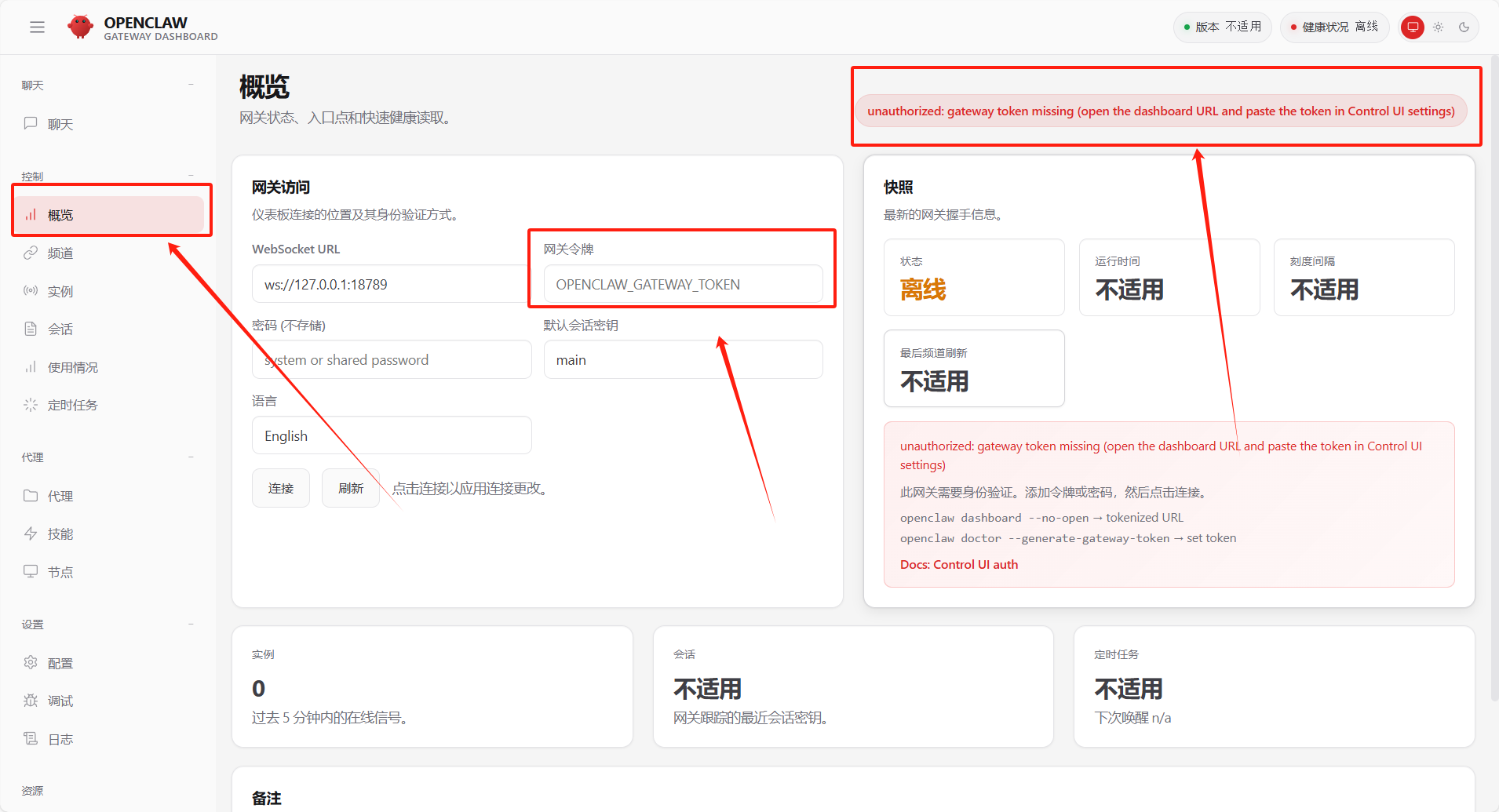Viewport: 1499px width, 812px height.
Task: Select the 频道 channels icon in sidebar
Action: pos(31,253)
